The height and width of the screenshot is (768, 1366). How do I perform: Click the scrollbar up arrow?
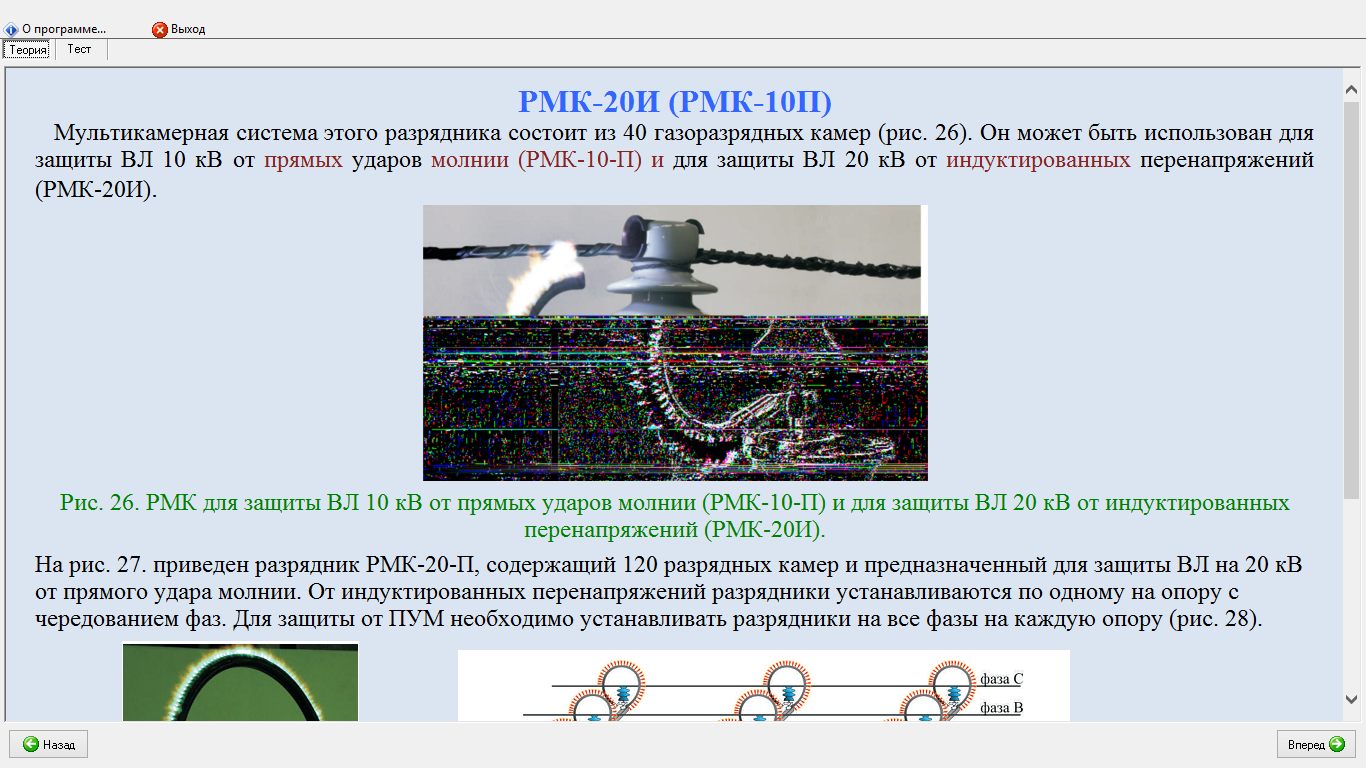pyautogui.click(x=1351, y=90)
